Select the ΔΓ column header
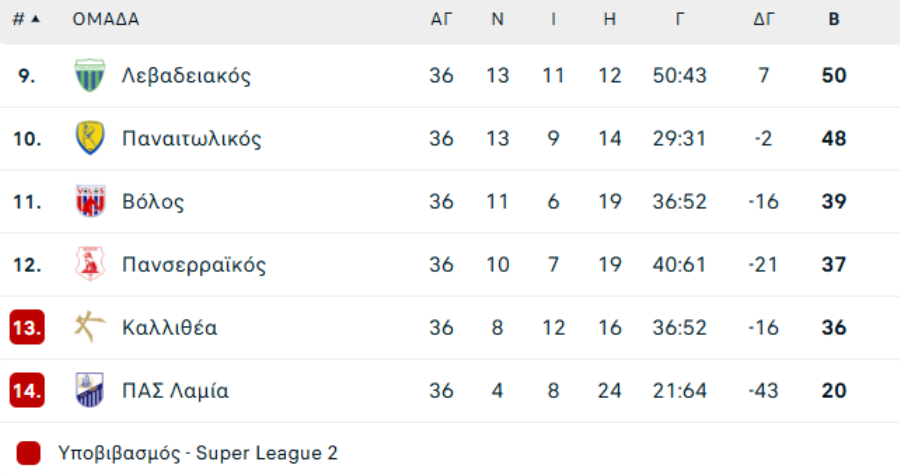 pos(763,20)
